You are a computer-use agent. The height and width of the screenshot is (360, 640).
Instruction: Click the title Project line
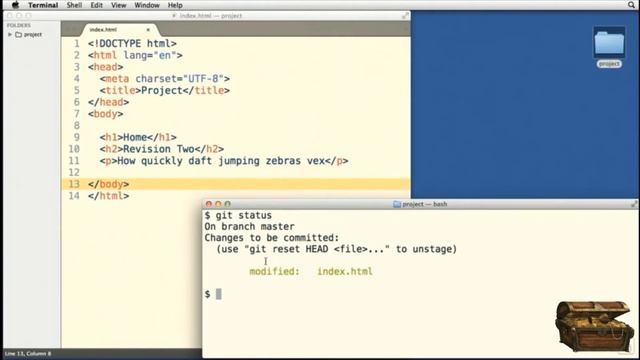coord(164,90)
